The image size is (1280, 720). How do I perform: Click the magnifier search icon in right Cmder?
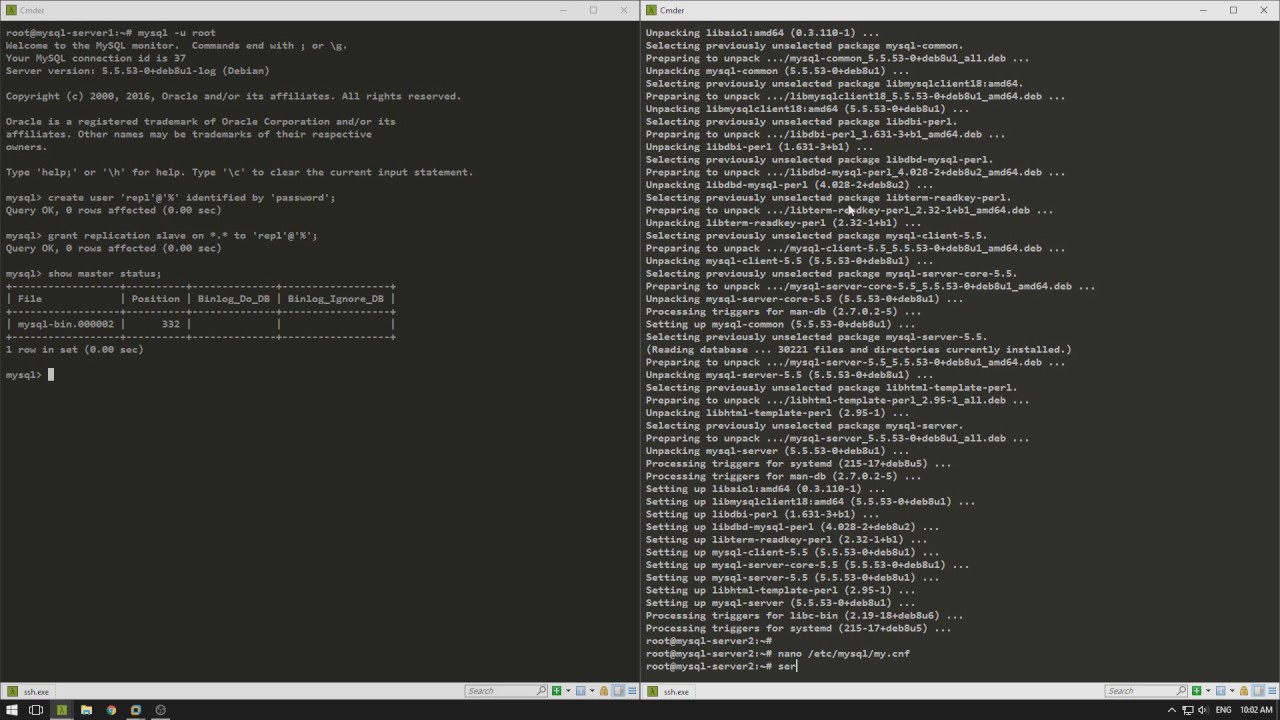pos(1181,691)
